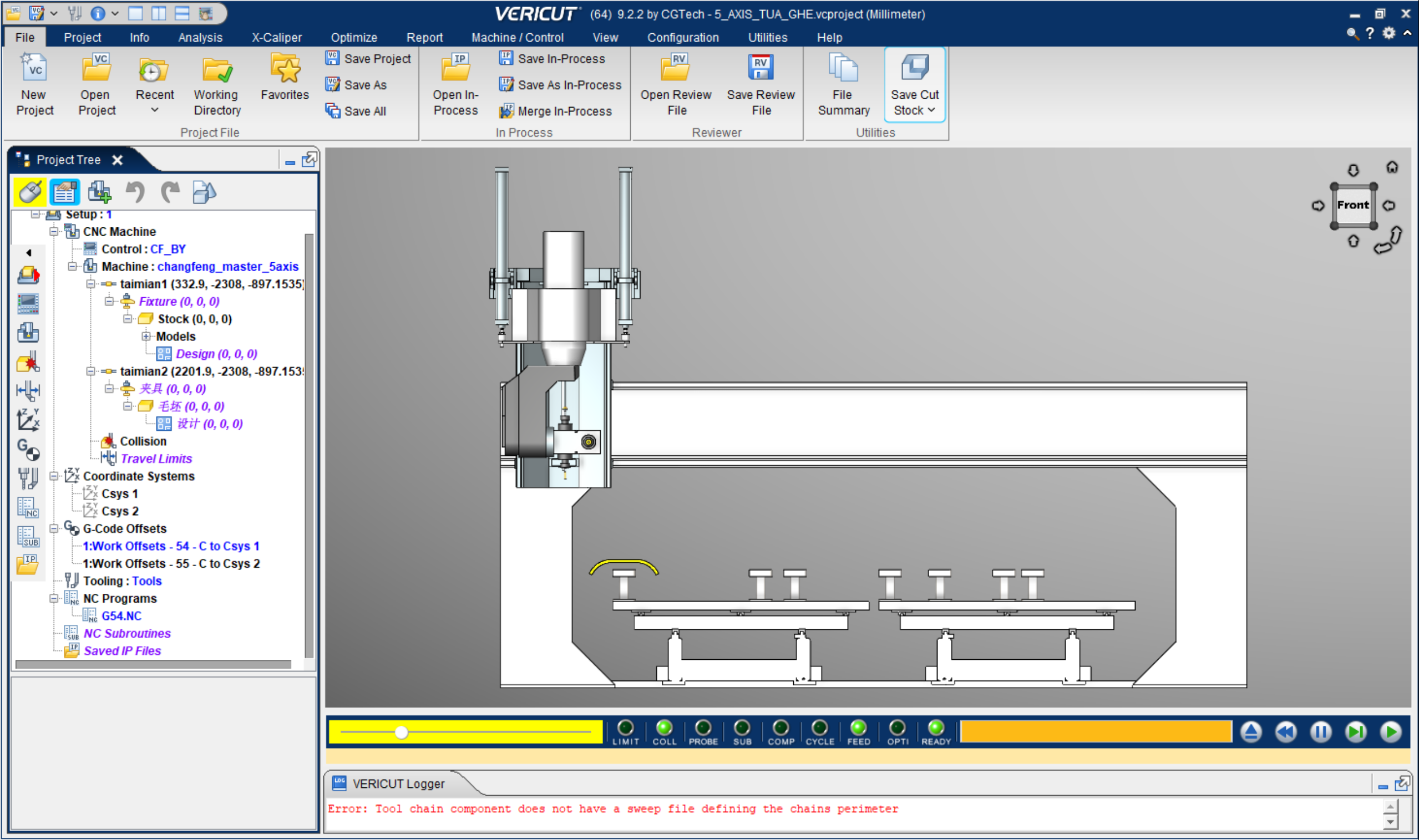Open the Analysis ribbon tab
The image size is (1419, 840).
(200, 37)
